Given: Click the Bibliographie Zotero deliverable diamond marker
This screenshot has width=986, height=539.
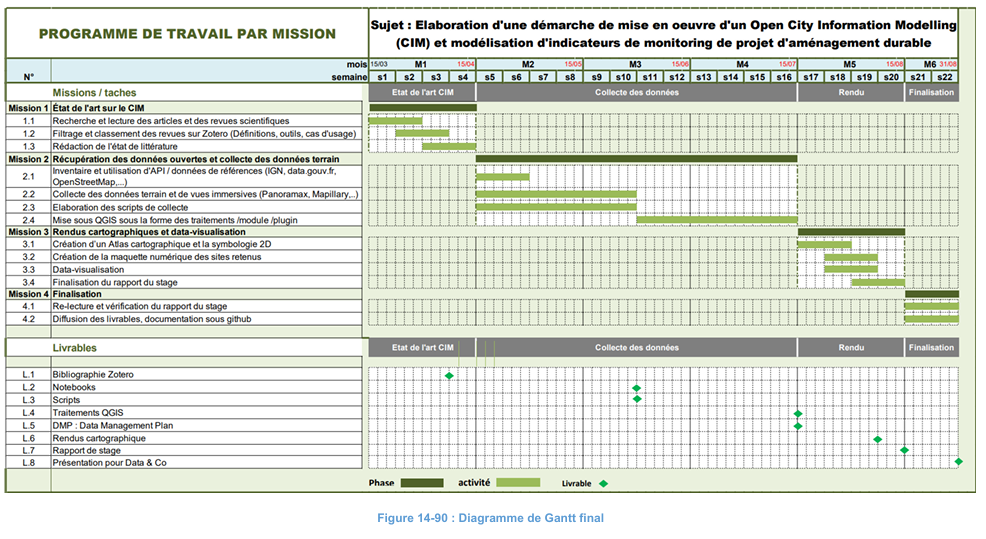Looking at the screenshot, I should click(x=449, y=375).
